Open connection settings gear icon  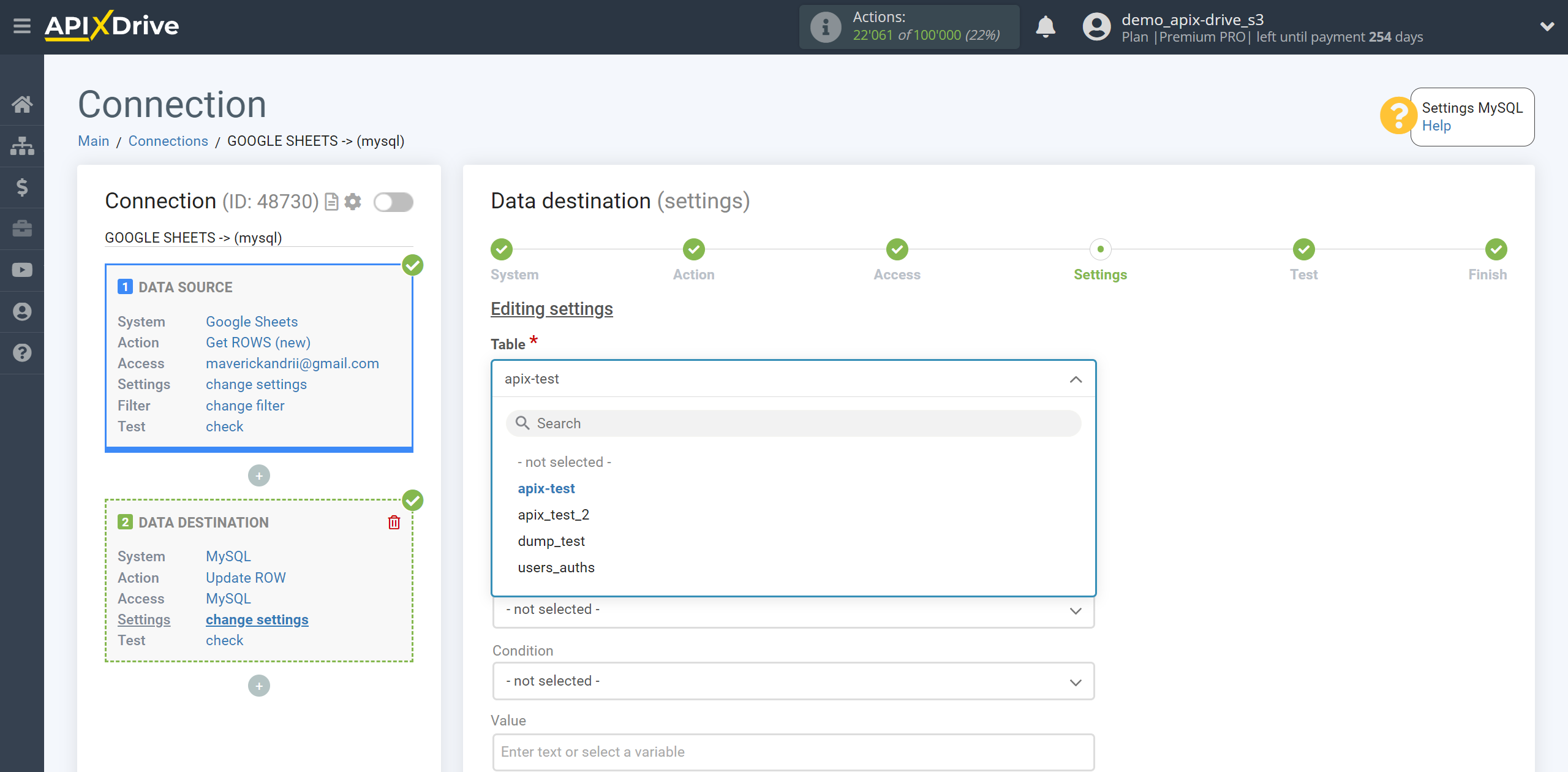[353, 202]
